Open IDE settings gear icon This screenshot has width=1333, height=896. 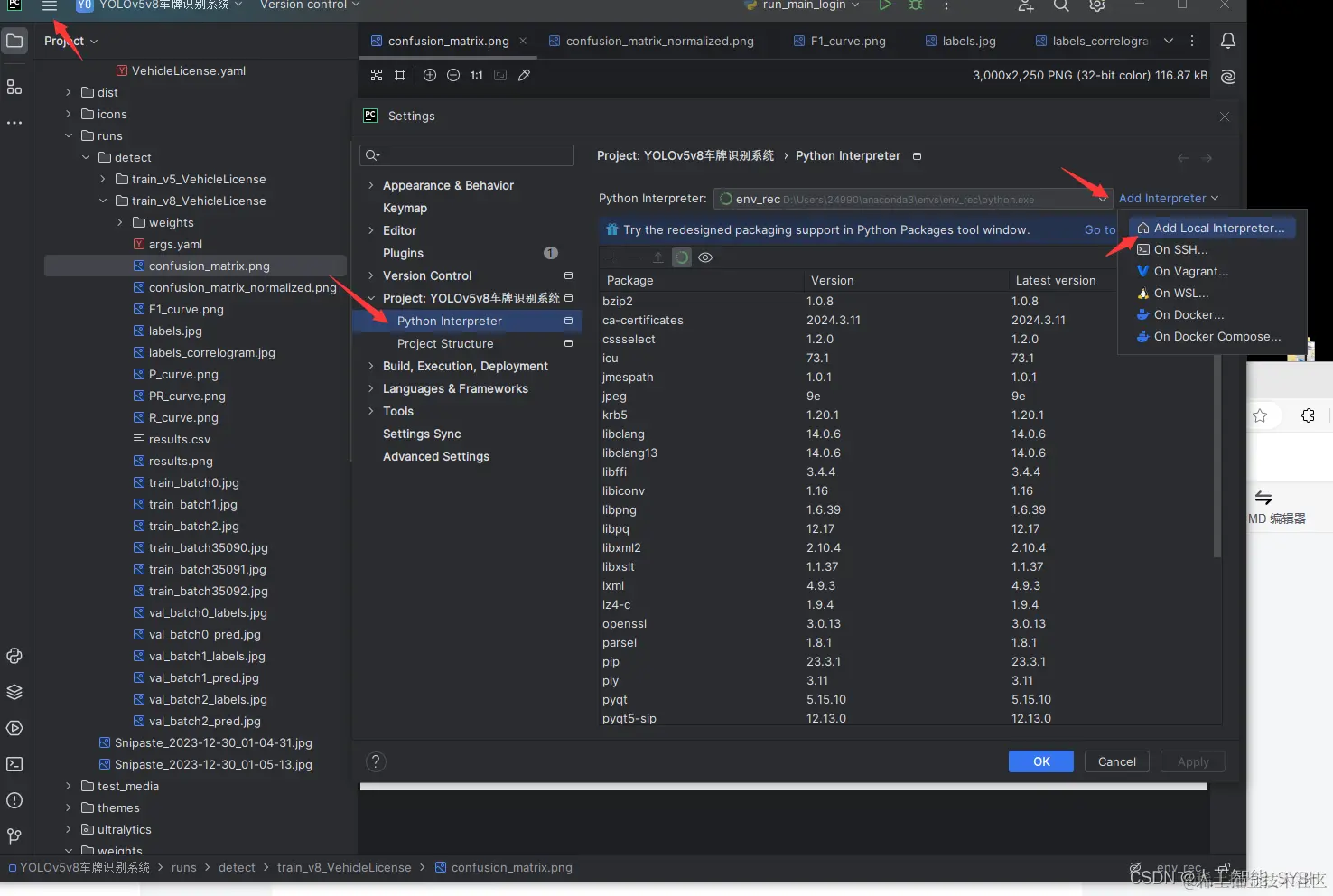1097,5
